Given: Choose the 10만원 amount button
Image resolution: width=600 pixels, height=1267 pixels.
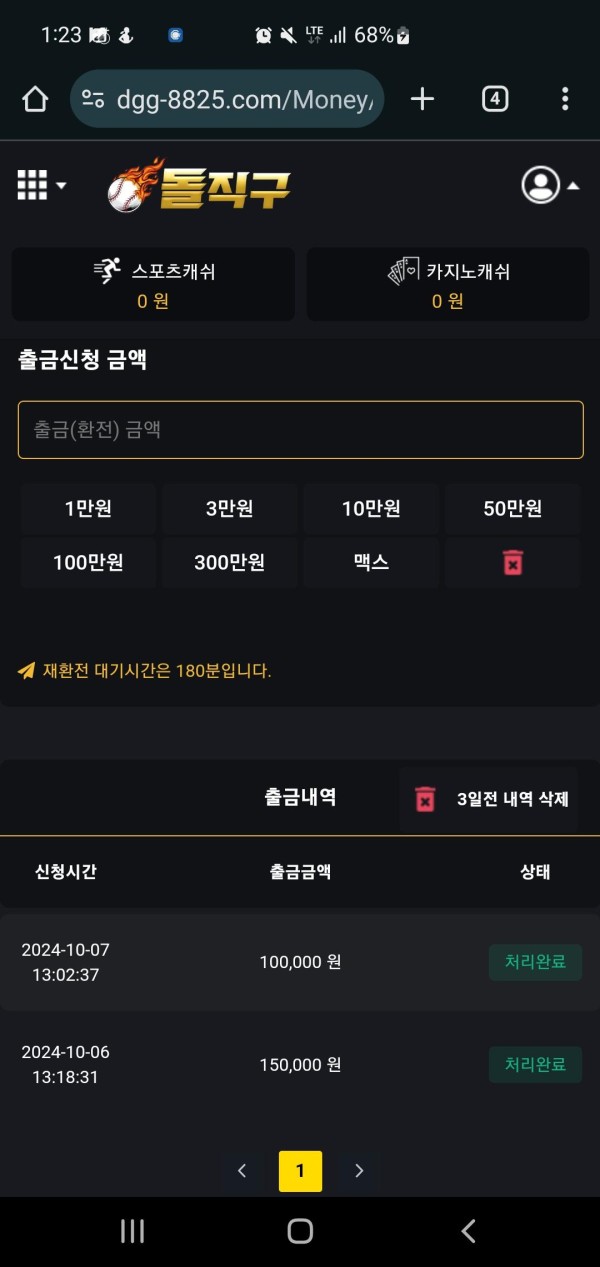Looking at the screenshot, I should (x=371, y=508).
